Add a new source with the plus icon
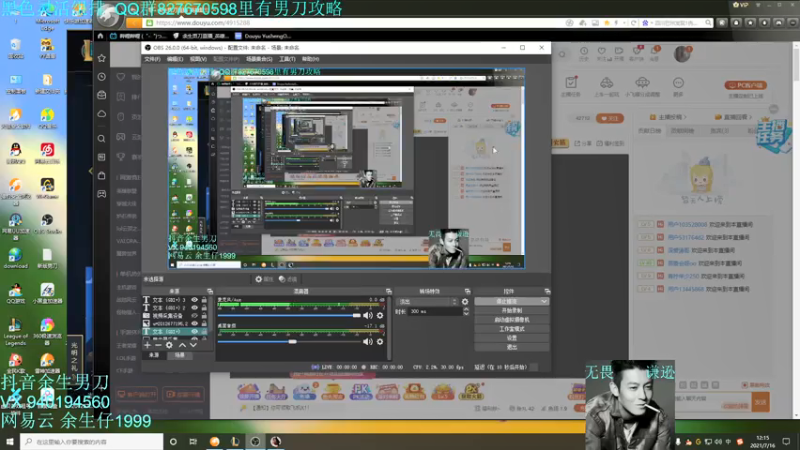 tap(147, 345)
